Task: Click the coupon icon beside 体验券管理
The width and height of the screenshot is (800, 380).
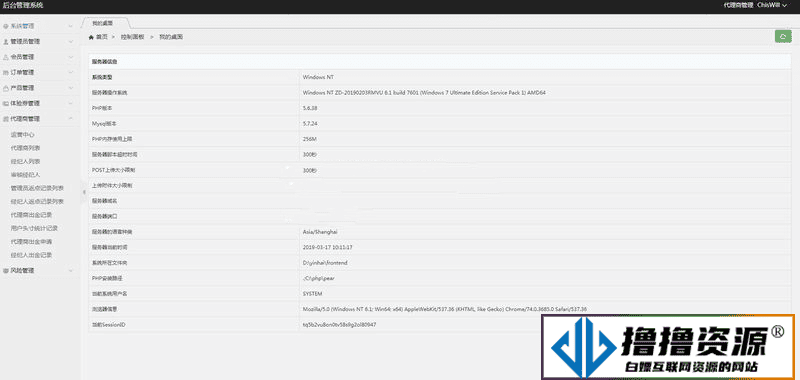Action: (x=6, y=103)
